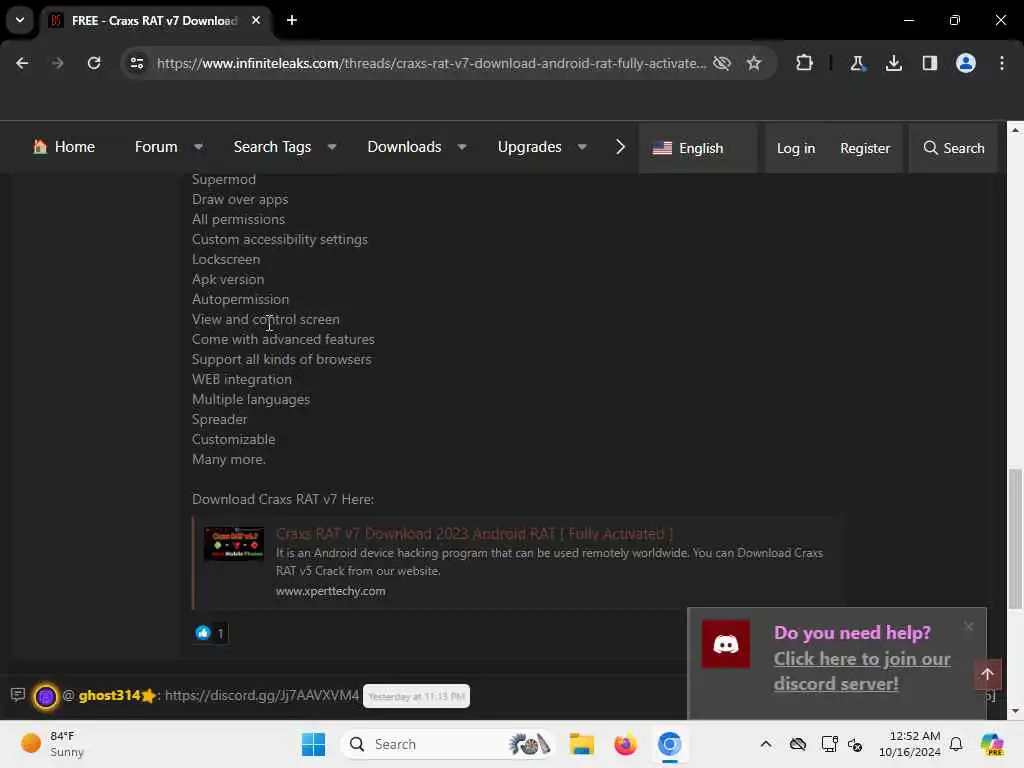Click the scrollbar down arrow
The width and height of the screenshot is (1024, 768).
click(1014, 711)
